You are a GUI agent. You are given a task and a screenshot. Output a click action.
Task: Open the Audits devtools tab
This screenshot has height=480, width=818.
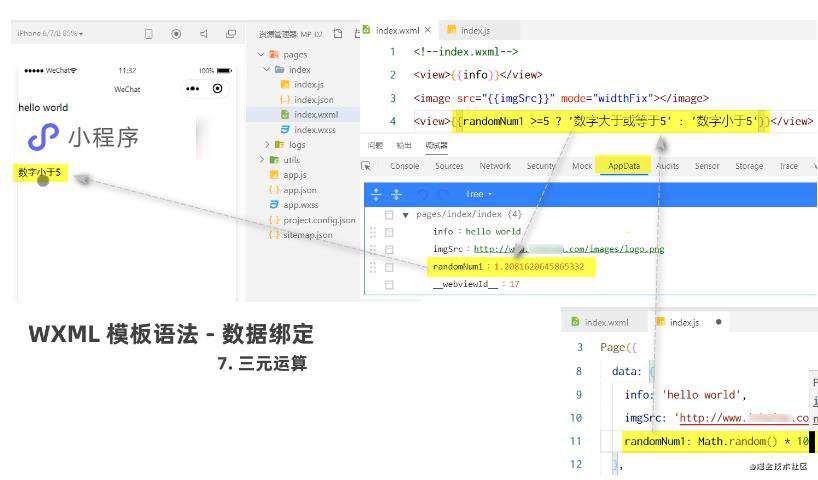coord(667,166)
